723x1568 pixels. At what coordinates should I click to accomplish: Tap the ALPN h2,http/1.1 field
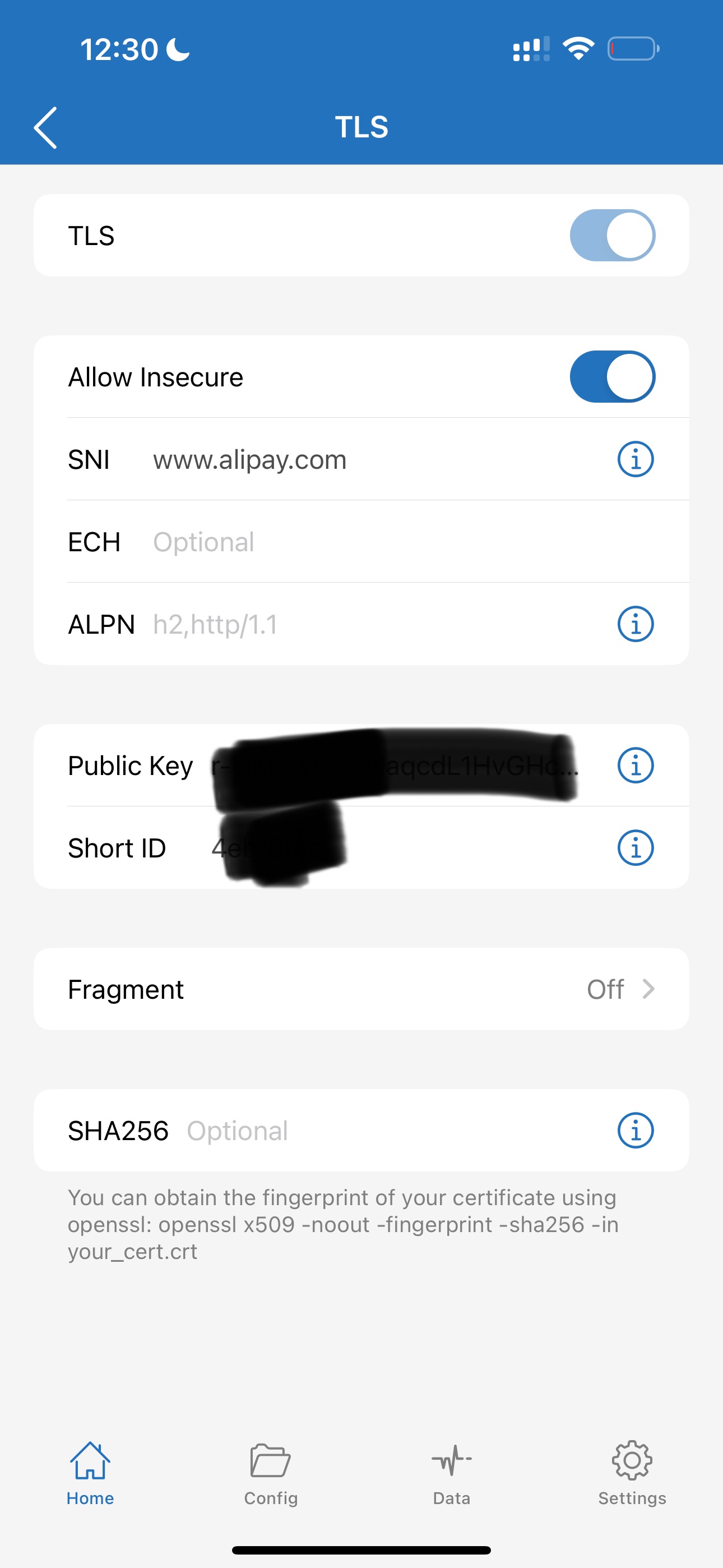coord(365,625)
